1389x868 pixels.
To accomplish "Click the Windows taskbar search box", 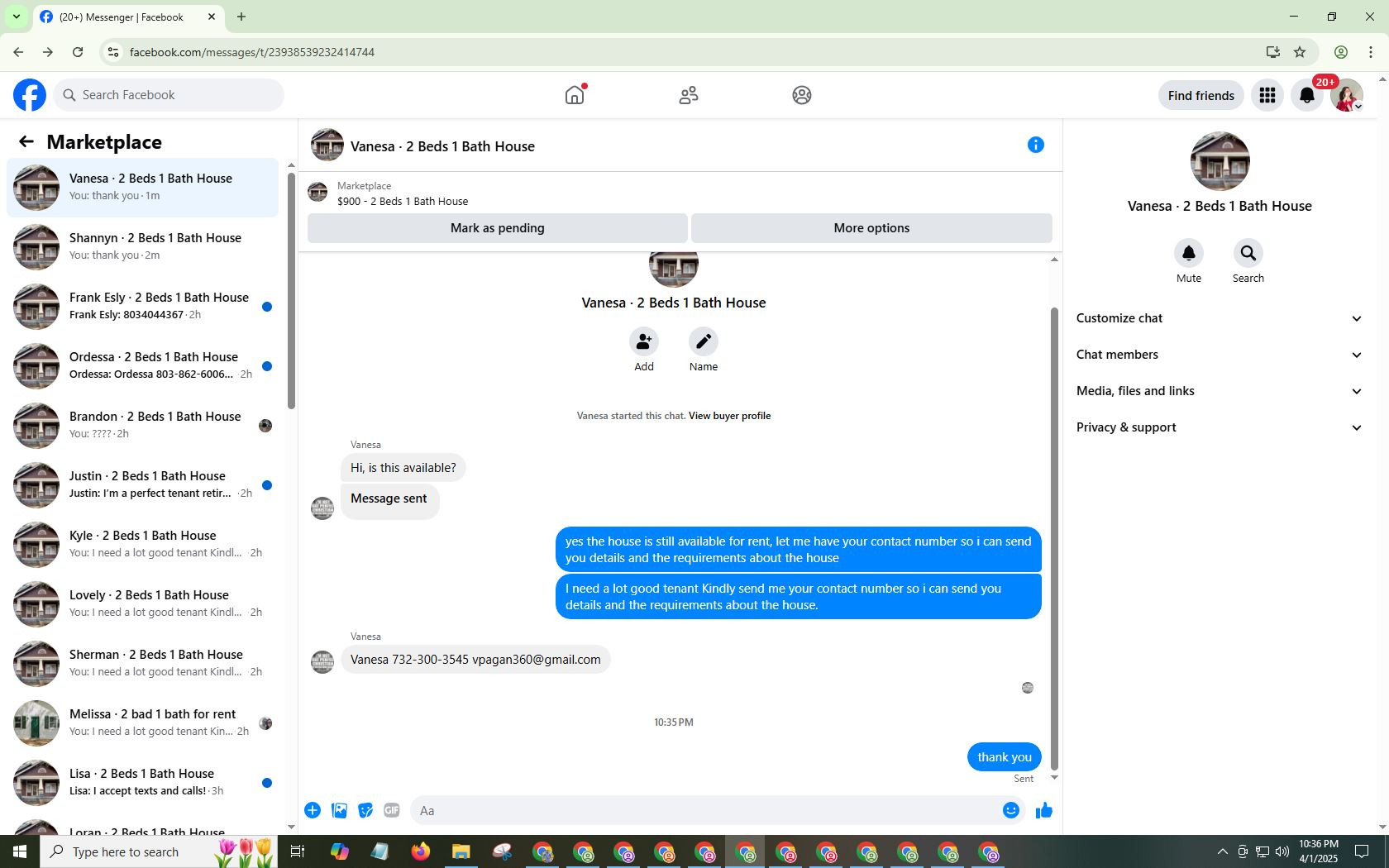I will (x=157, y=851).
